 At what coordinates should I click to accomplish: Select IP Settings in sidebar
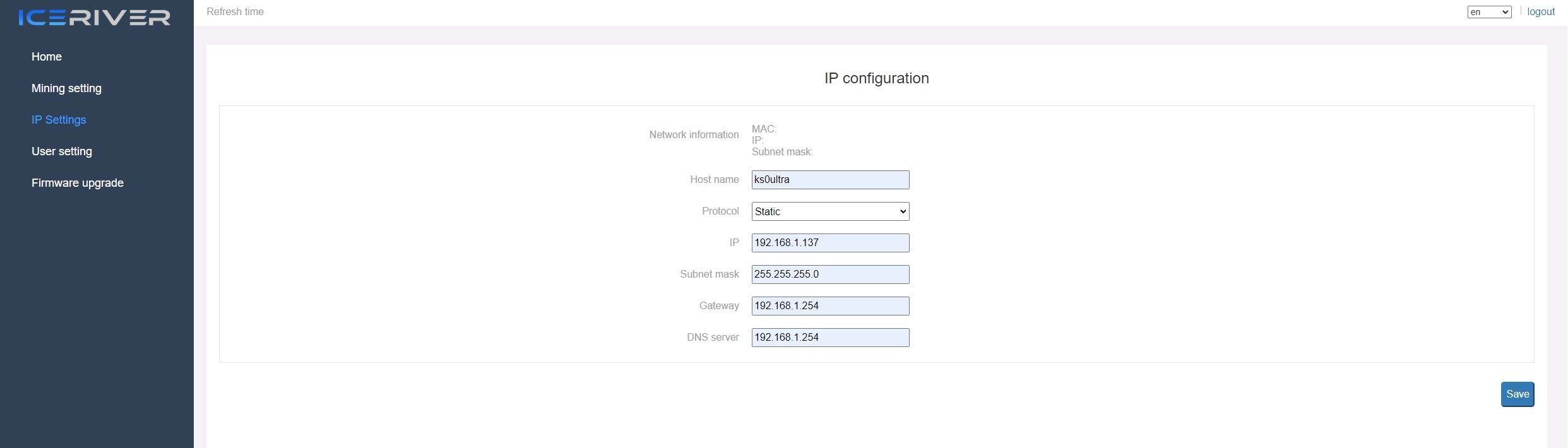click(x=59, y=120)
